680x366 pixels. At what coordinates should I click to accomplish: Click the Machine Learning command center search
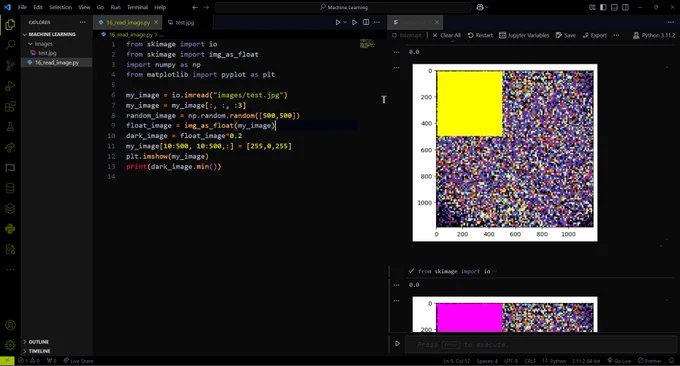343,7
